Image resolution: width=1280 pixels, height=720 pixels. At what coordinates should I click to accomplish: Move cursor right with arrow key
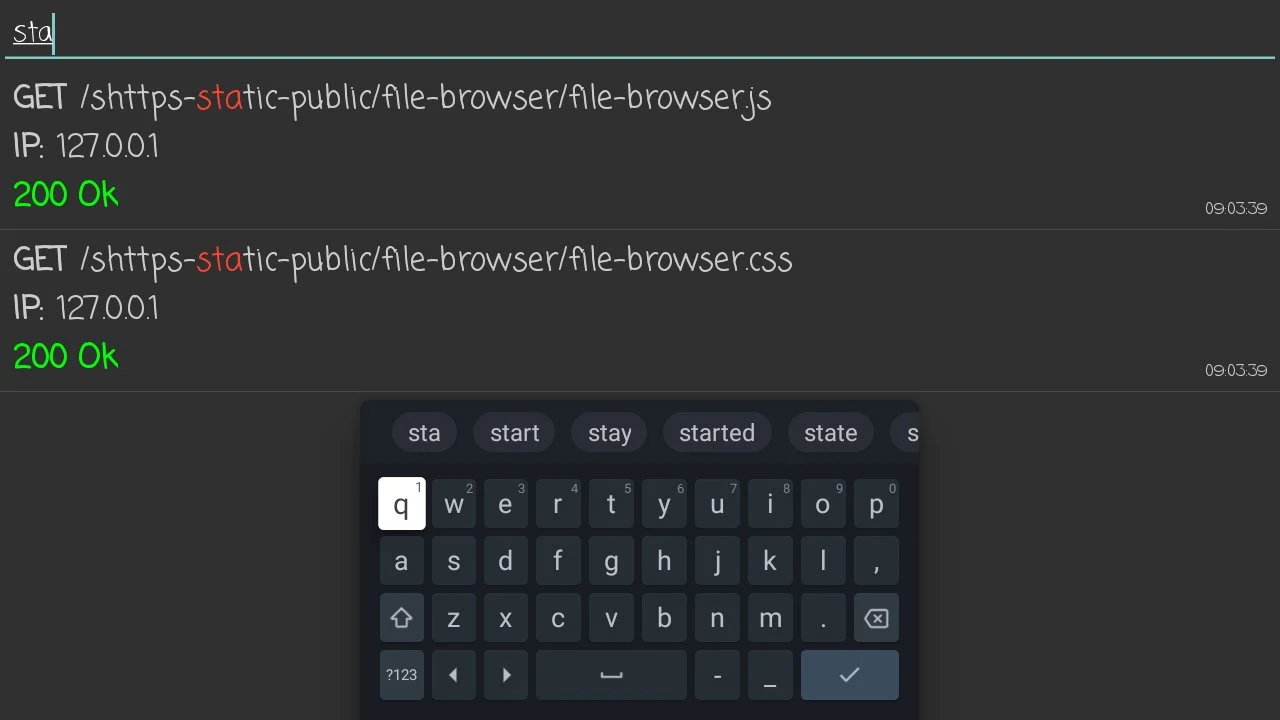(x=506, y=675)
